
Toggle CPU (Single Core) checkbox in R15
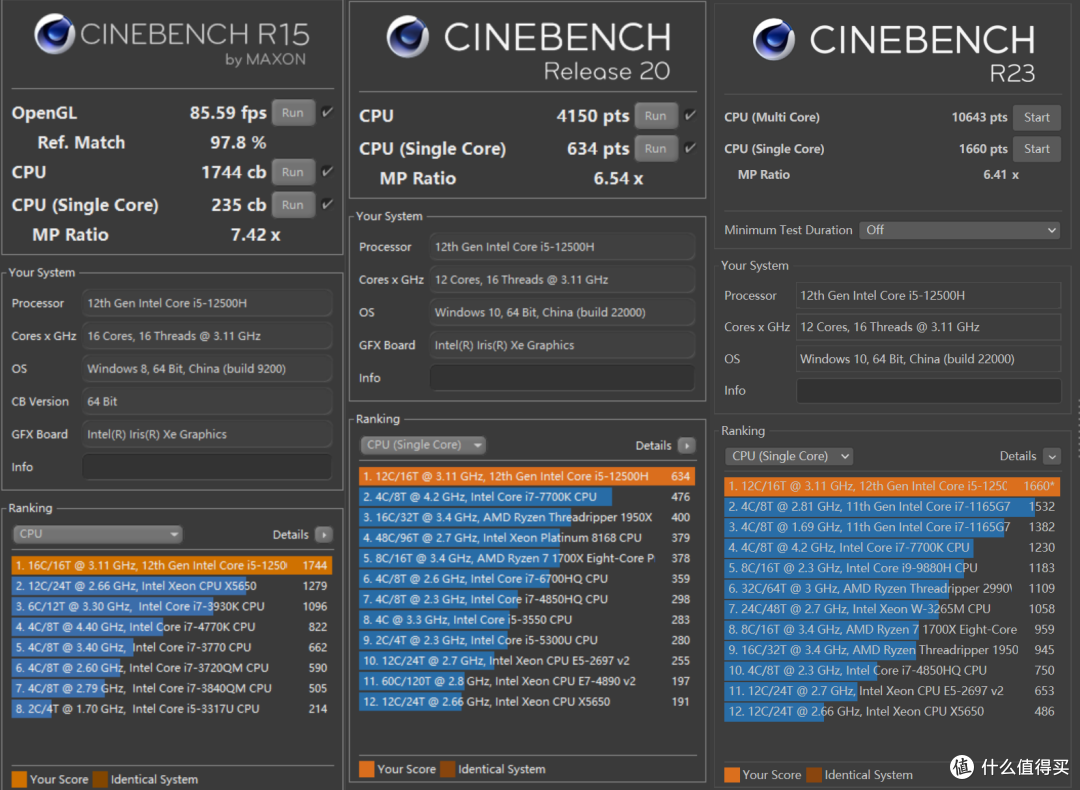(328, 204)
